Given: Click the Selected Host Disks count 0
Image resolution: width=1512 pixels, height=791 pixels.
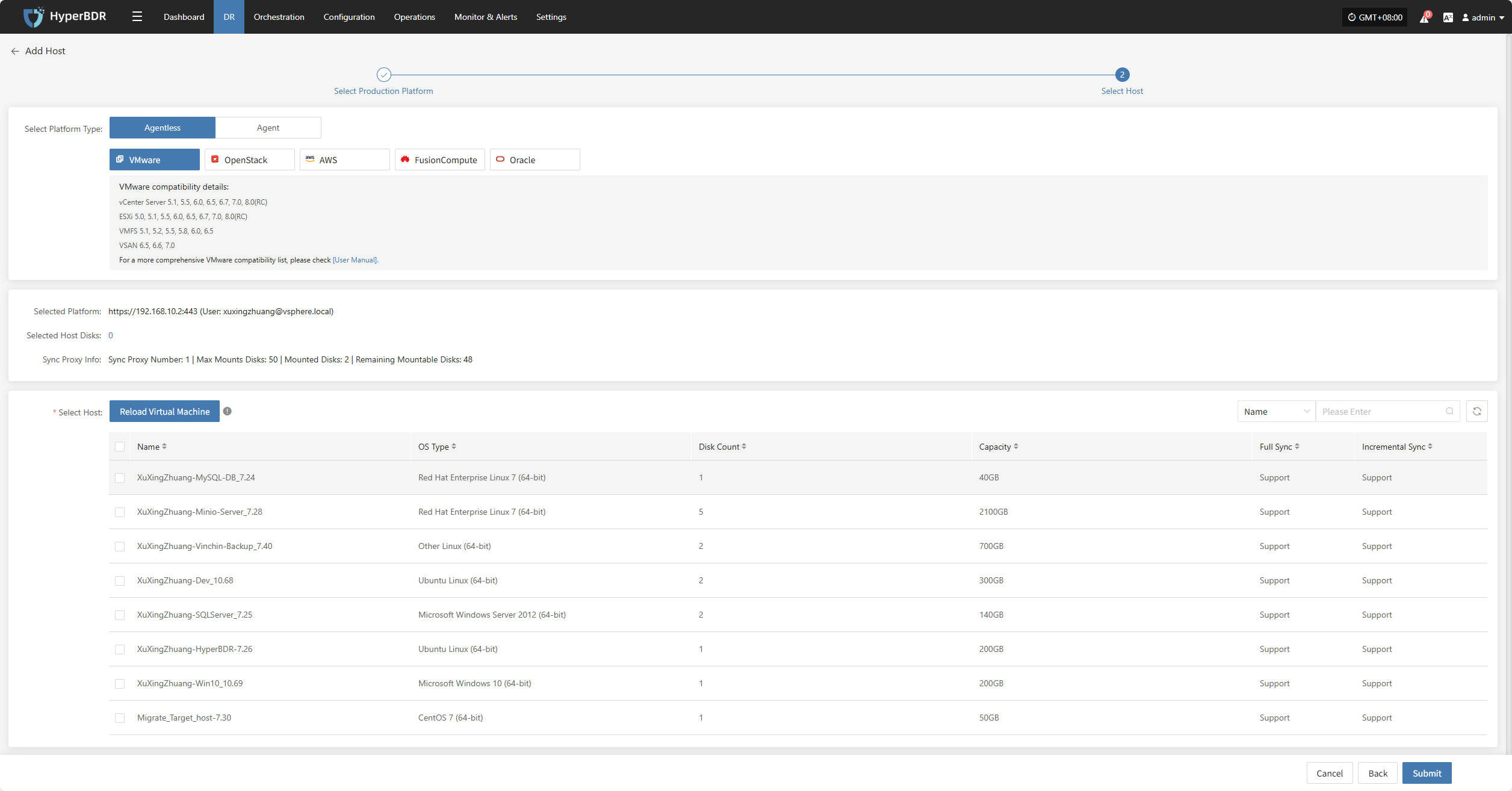Looking at the screenshot, I should [111, 335].
